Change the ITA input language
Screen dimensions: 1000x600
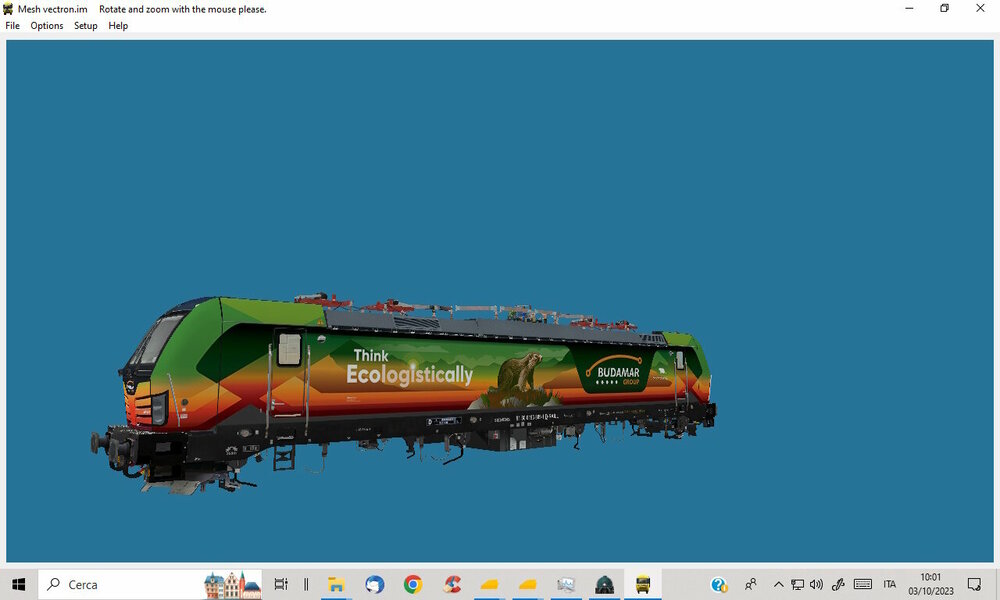point(890,584)
